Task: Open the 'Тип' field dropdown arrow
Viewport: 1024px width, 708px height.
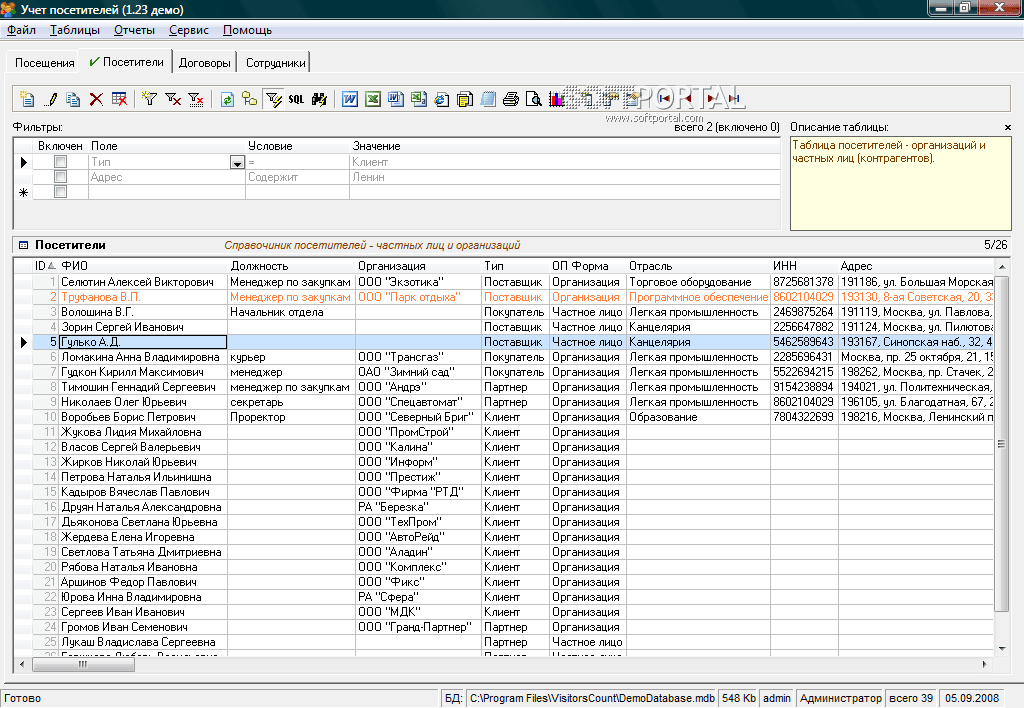Action: 237,162
